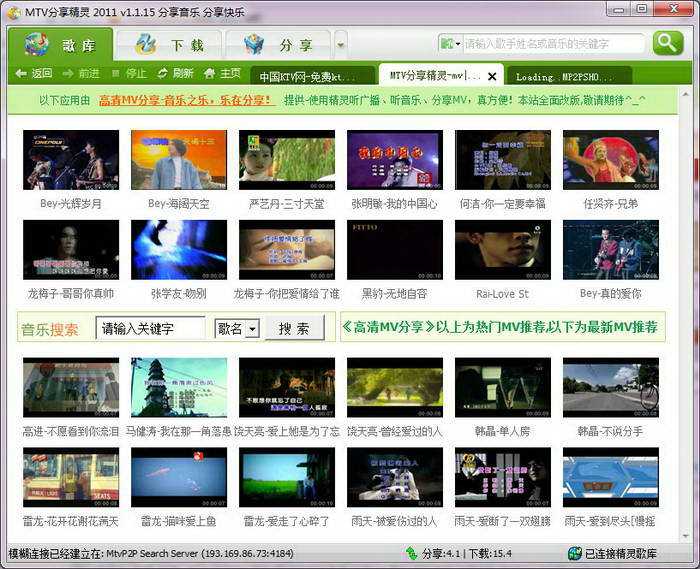Click the scroll down arrow of page scrollbar

[686, 536]
